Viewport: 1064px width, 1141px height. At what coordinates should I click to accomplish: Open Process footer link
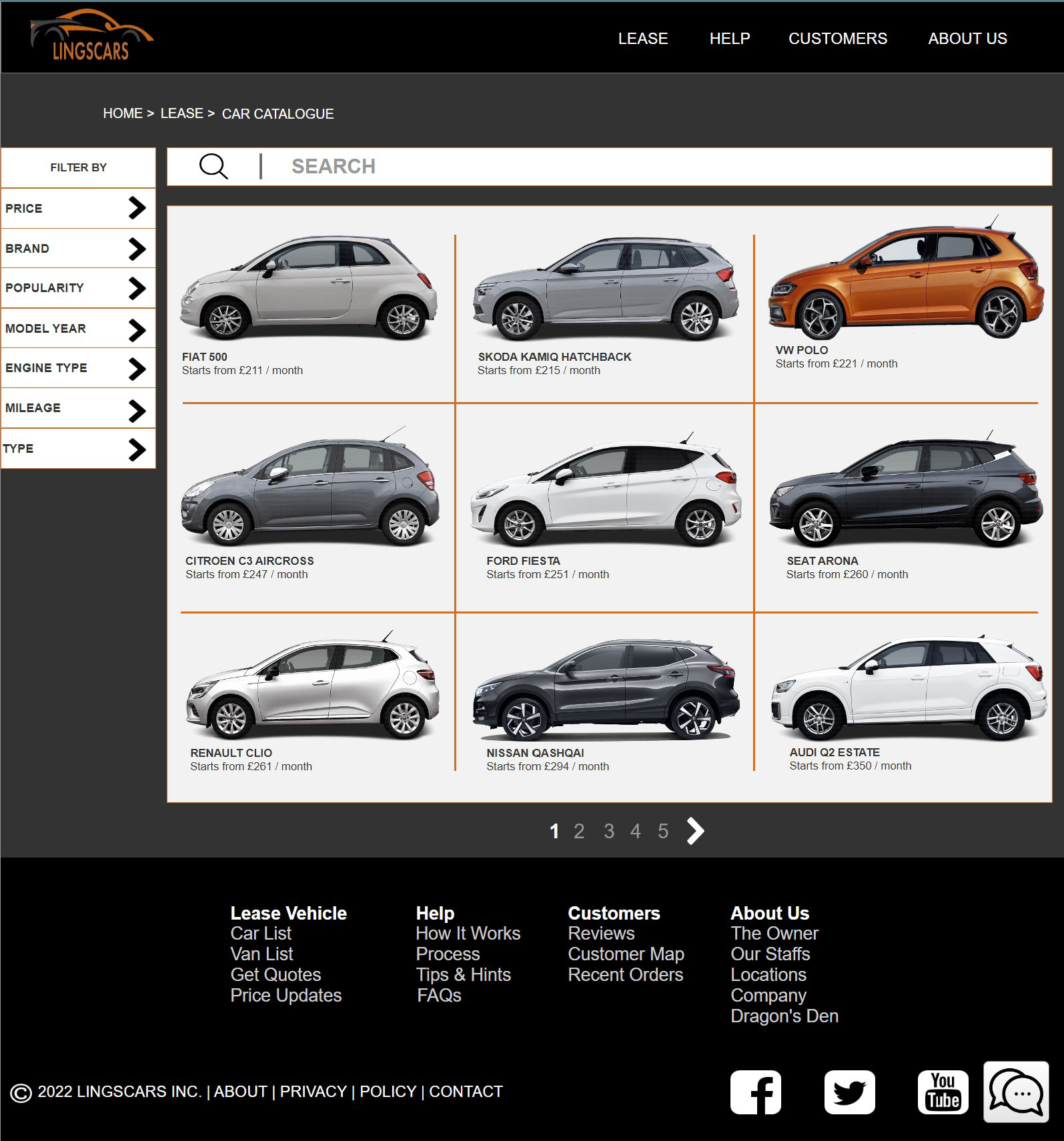coord(448,954)
